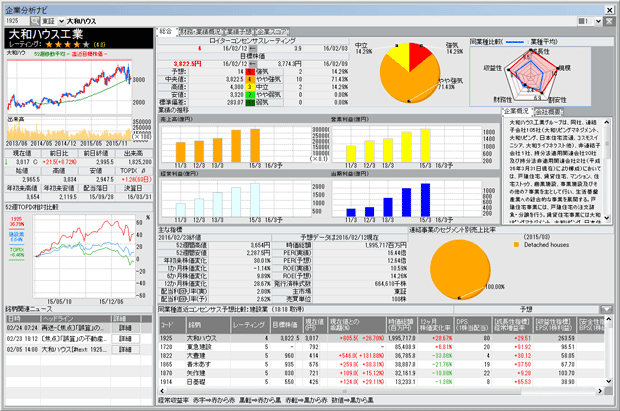This screenshot has width=620, height=411.
Task: Click the peer table scroll-down arrow
Action: pos(609,382)
